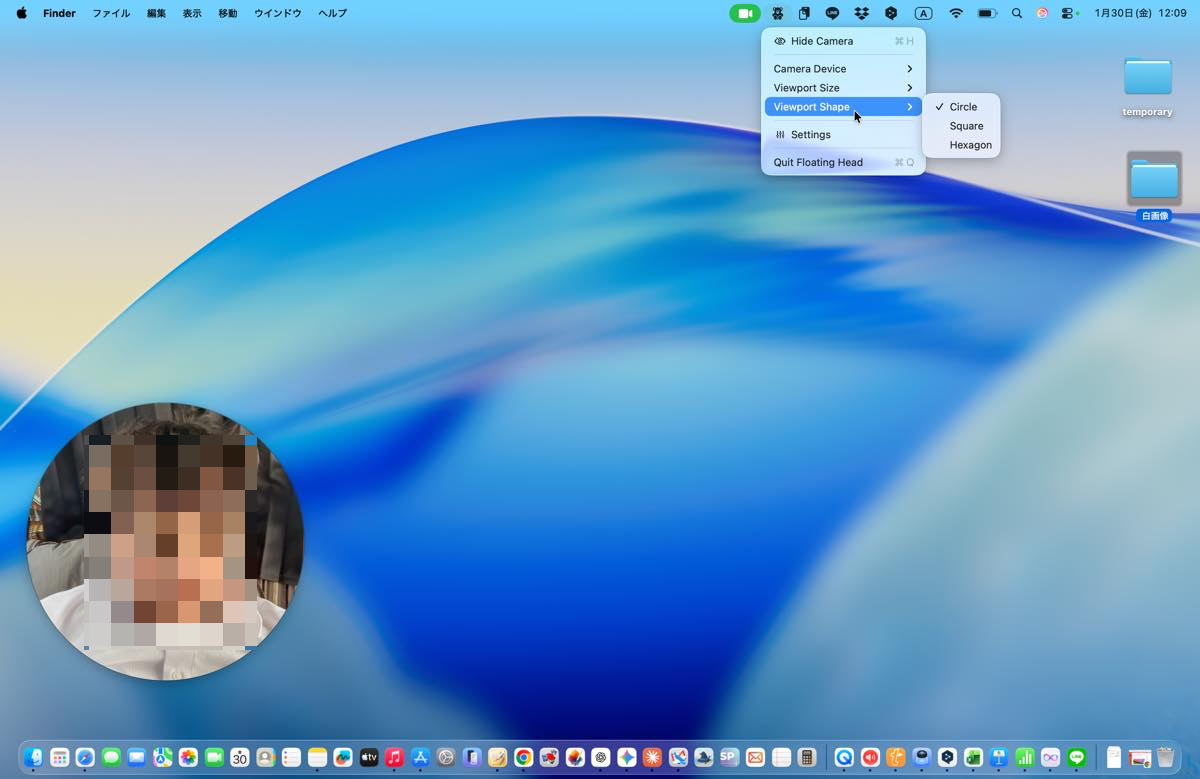Expand the Viewport Size submenu

(x=806, y=87)
